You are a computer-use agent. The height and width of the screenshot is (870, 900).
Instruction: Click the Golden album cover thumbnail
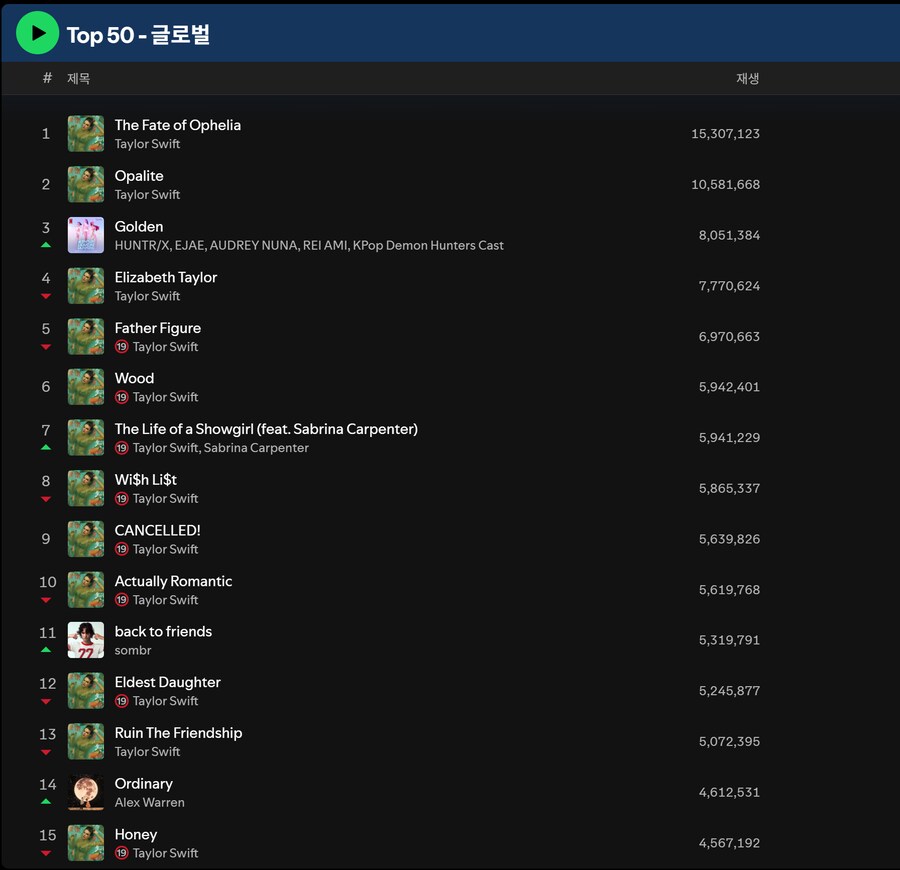click(86, 235)
